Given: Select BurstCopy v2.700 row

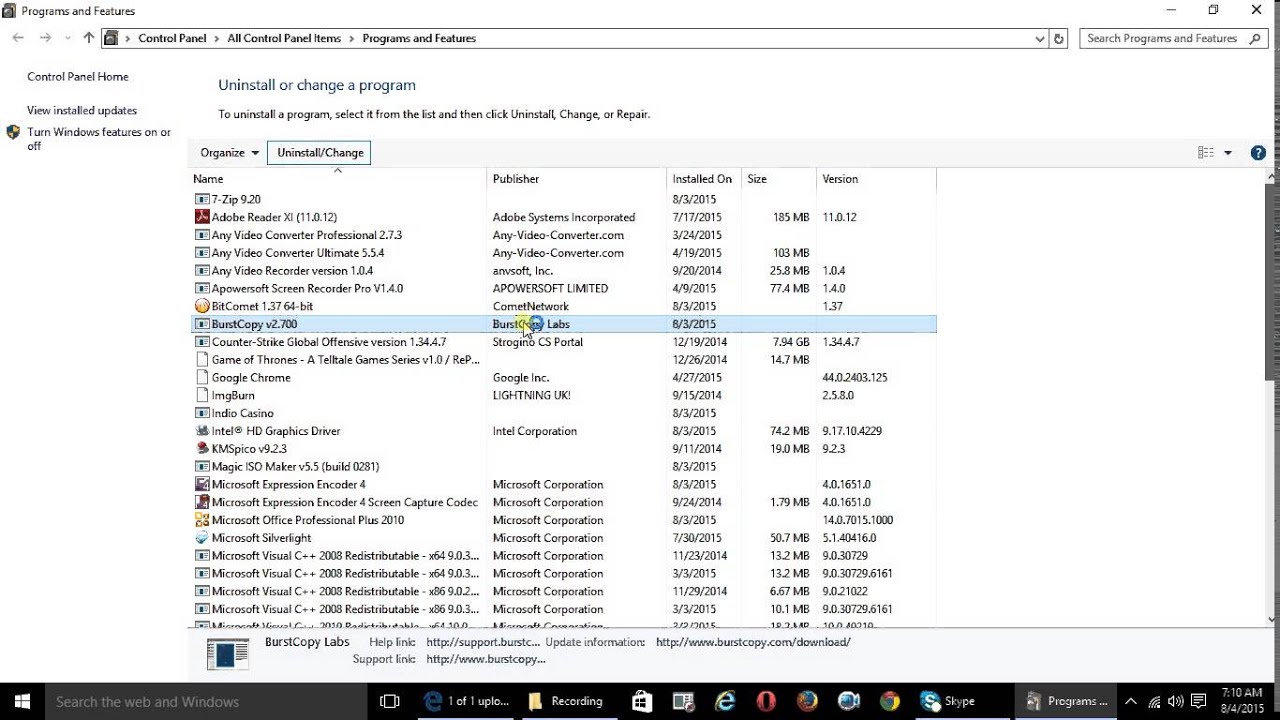Looking at the screenshot, I should (563, 324).
